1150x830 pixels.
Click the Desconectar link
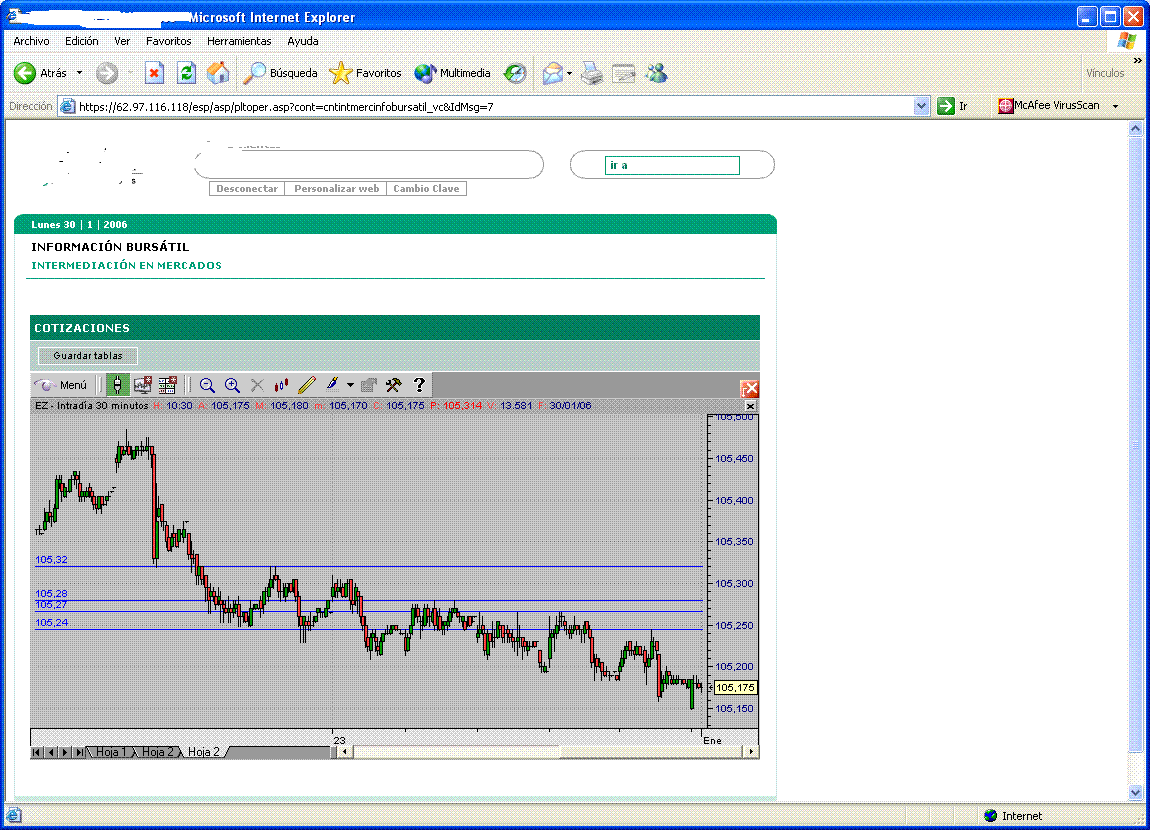click(x=247, y=188)
